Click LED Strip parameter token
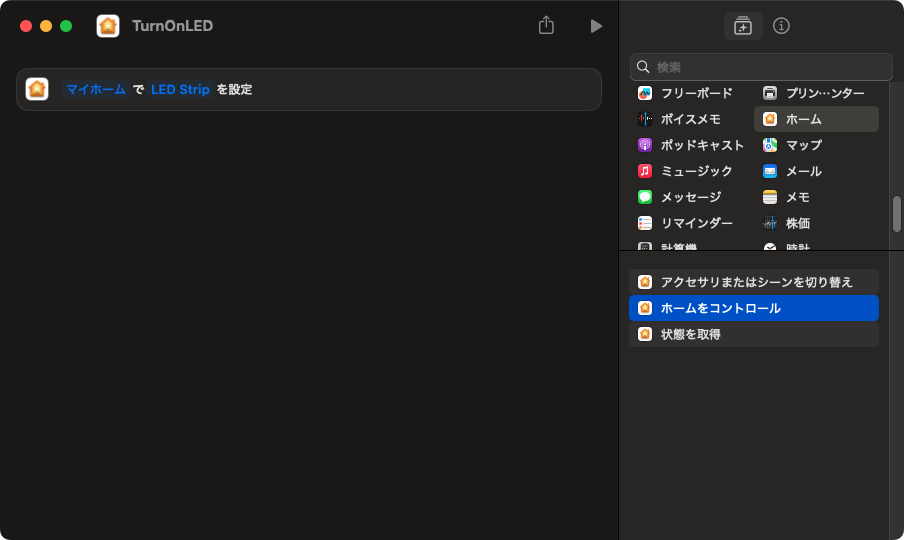 tap(180, 89)
